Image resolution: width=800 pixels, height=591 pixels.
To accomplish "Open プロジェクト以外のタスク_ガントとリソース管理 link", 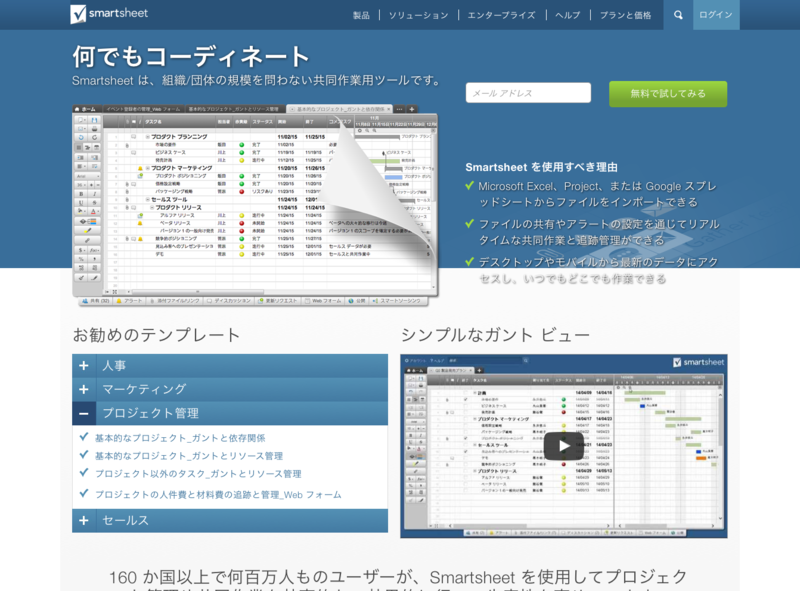I will tap(198, 474).
